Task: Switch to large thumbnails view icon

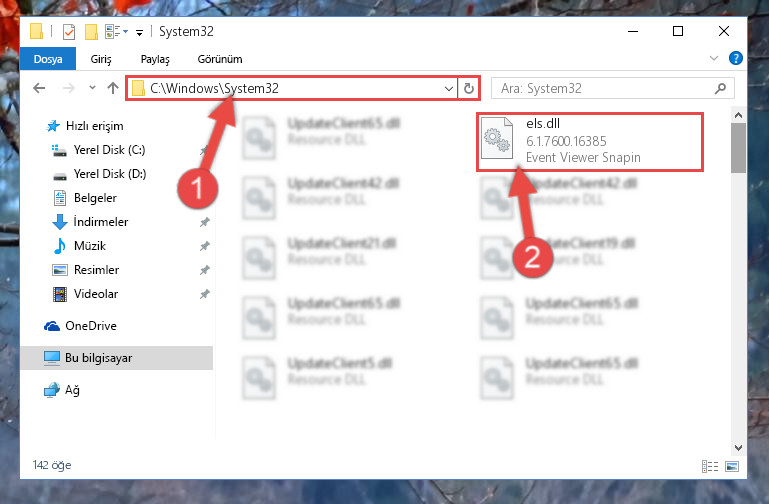Action: click(x=732, y=466)
